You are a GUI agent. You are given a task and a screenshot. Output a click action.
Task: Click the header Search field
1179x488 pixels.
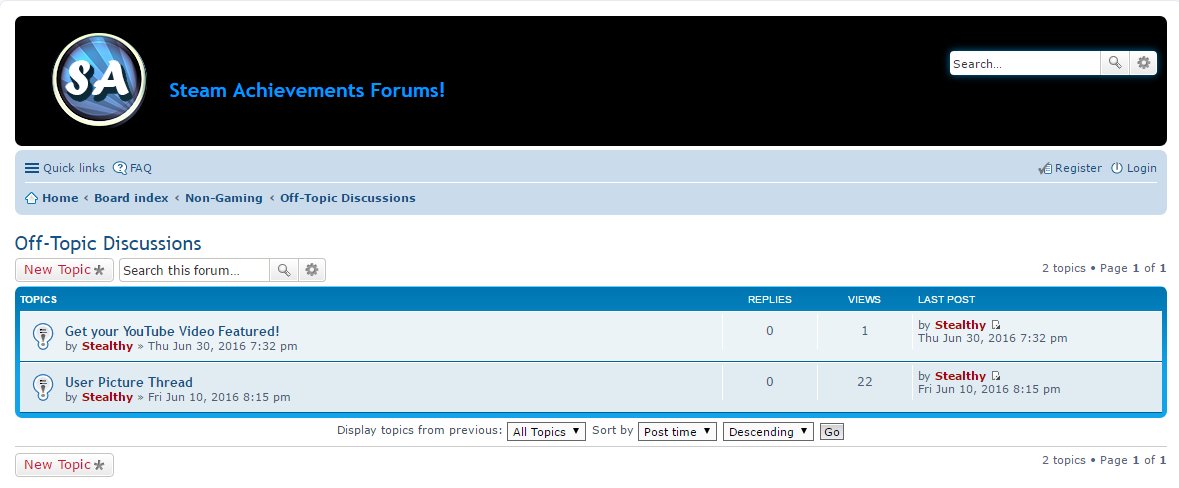click(x=1025, y=63)
